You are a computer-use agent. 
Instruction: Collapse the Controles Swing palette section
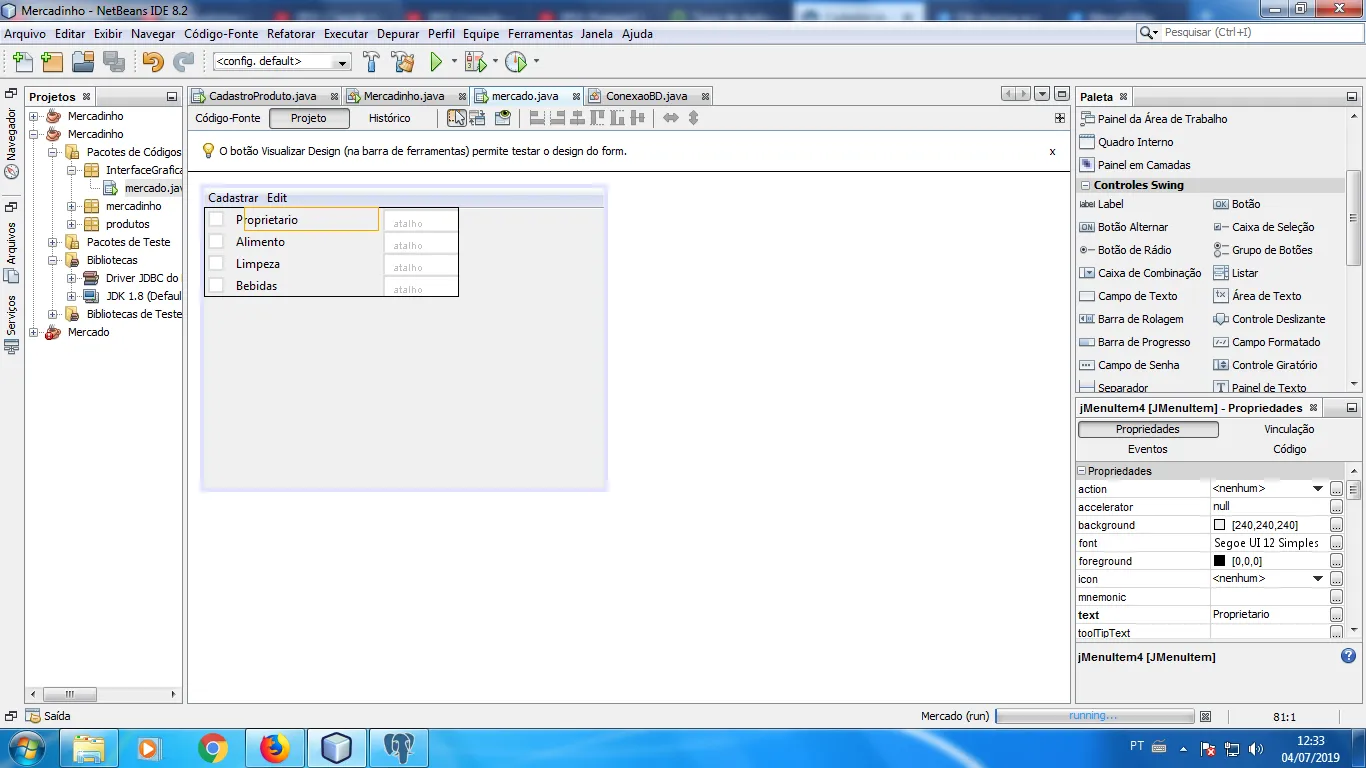(1086, 185)
